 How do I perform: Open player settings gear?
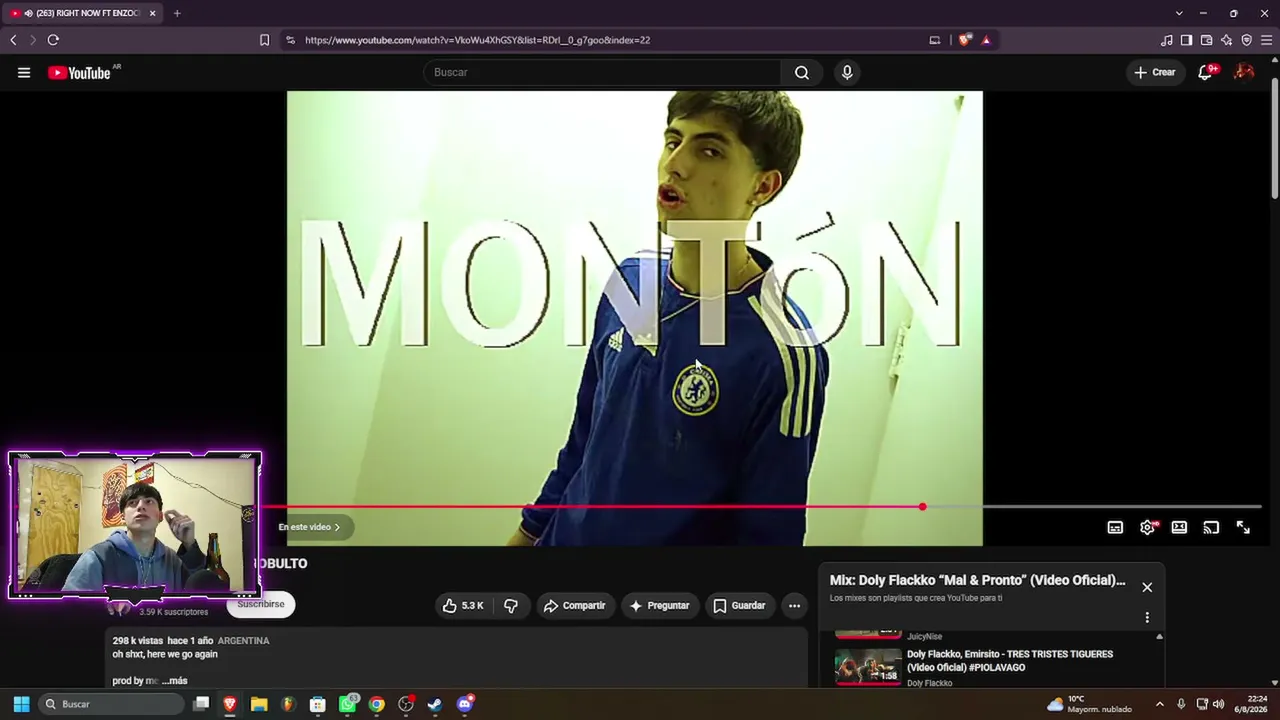pyautogui.click(x=1147, y=527)
